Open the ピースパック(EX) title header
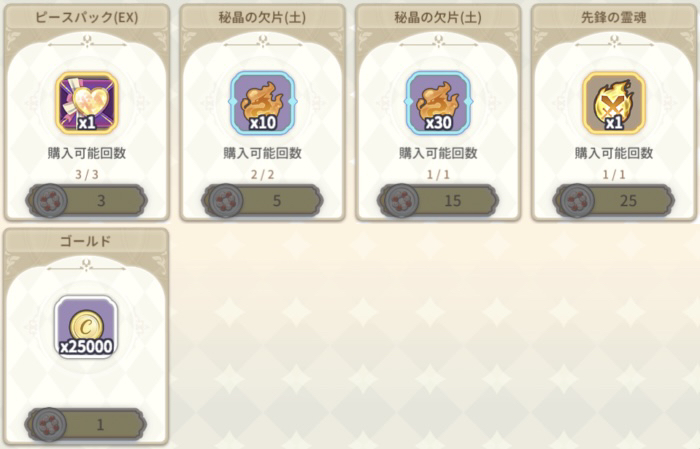700x449 pixels. click(x=87, y=17)
